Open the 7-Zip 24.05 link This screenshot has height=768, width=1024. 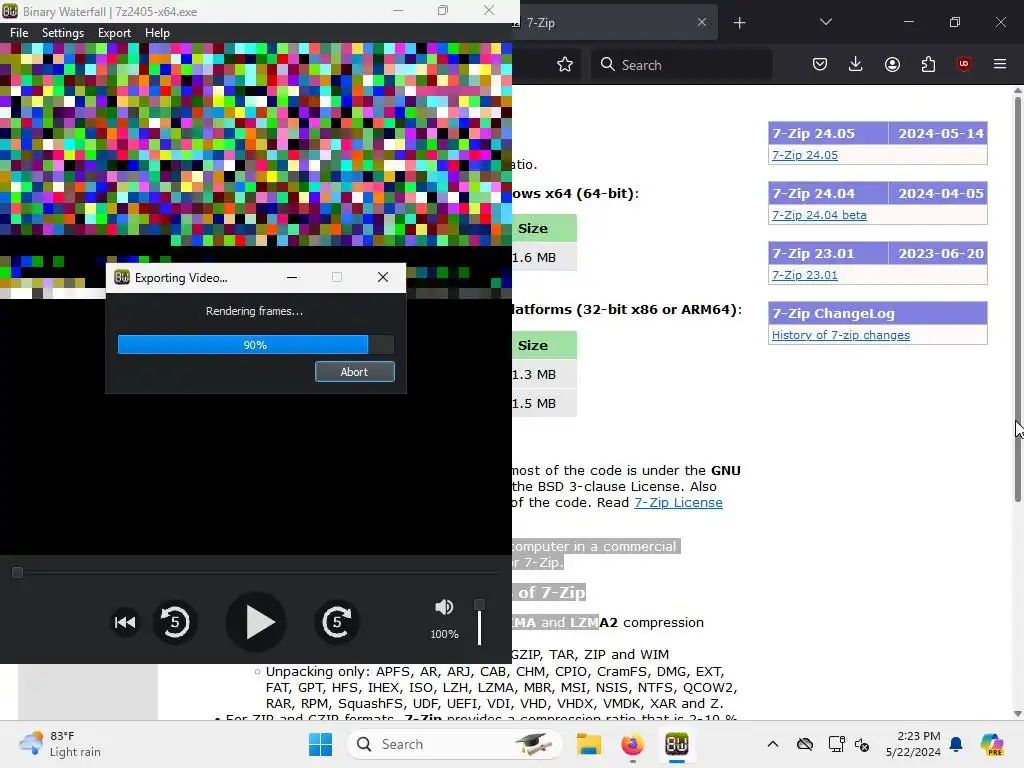805,155
